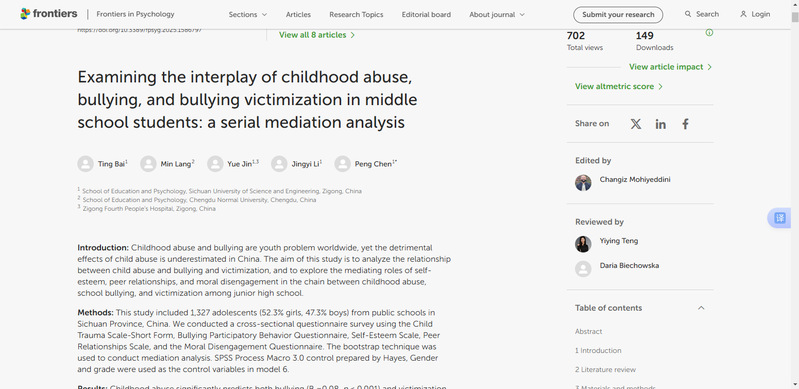Screen dimensions: 799x389
Task: Click View all 8 articles link
Action: click(317, 35)
